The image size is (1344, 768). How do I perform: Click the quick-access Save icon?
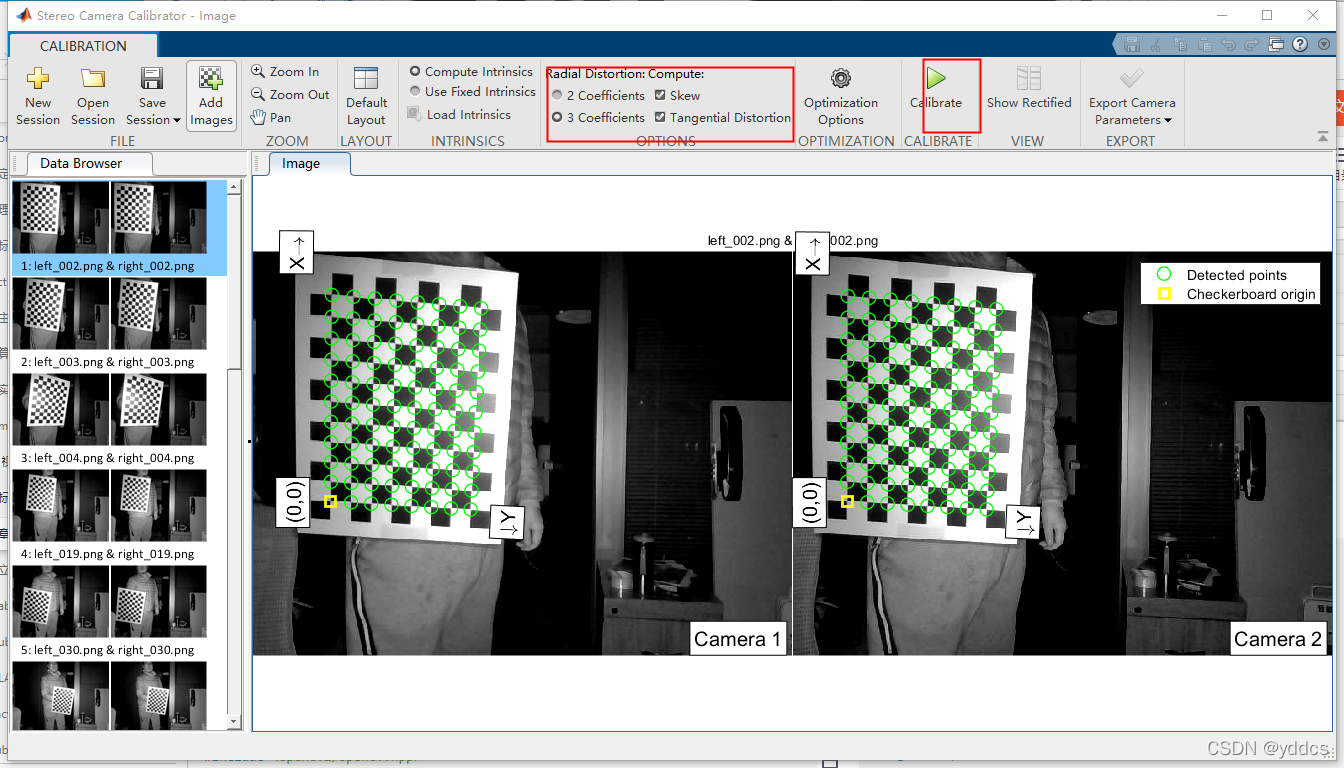coord(1132,45)
